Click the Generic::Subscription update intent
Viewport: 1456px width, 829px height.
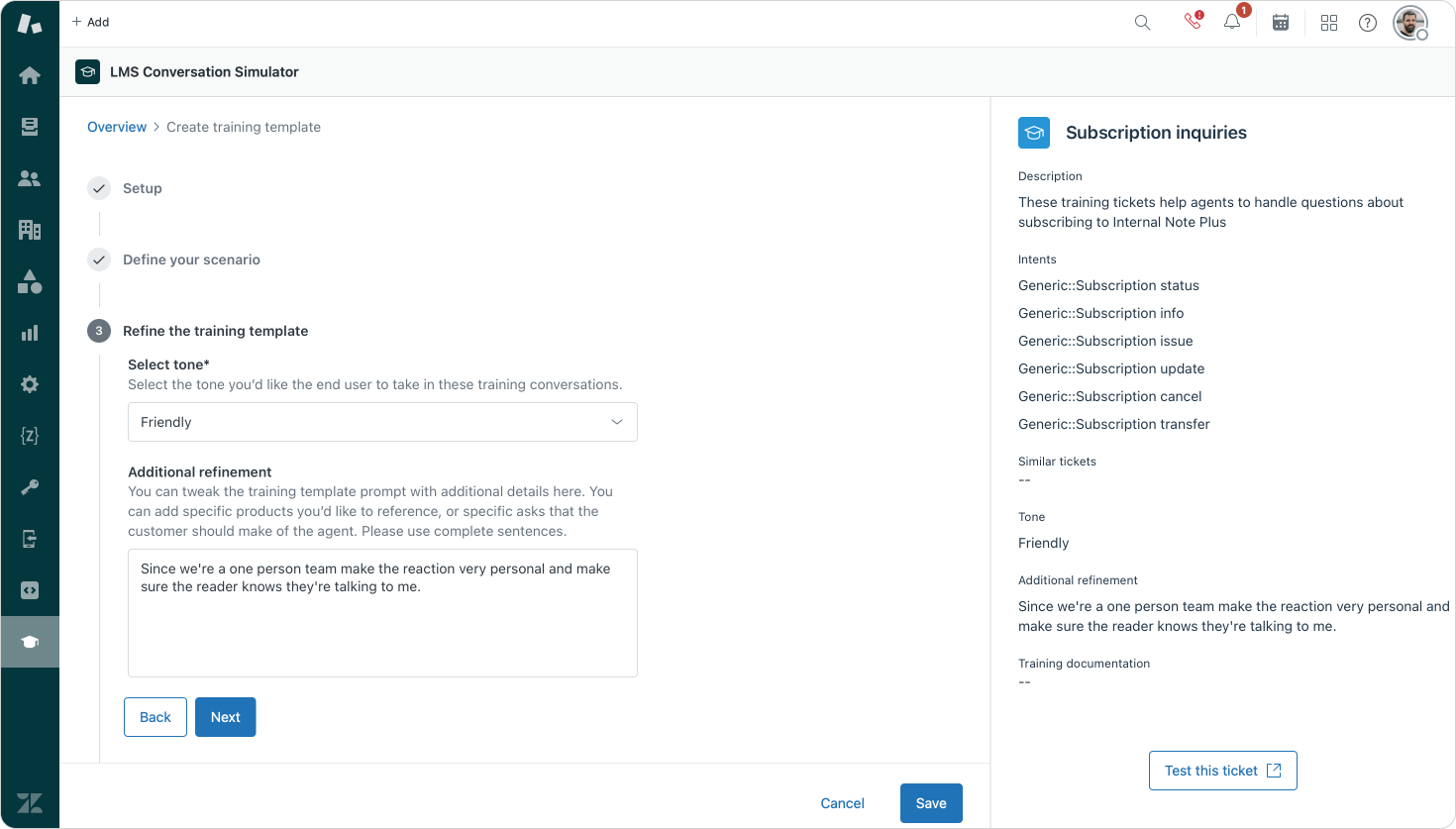click(1111, 368)
